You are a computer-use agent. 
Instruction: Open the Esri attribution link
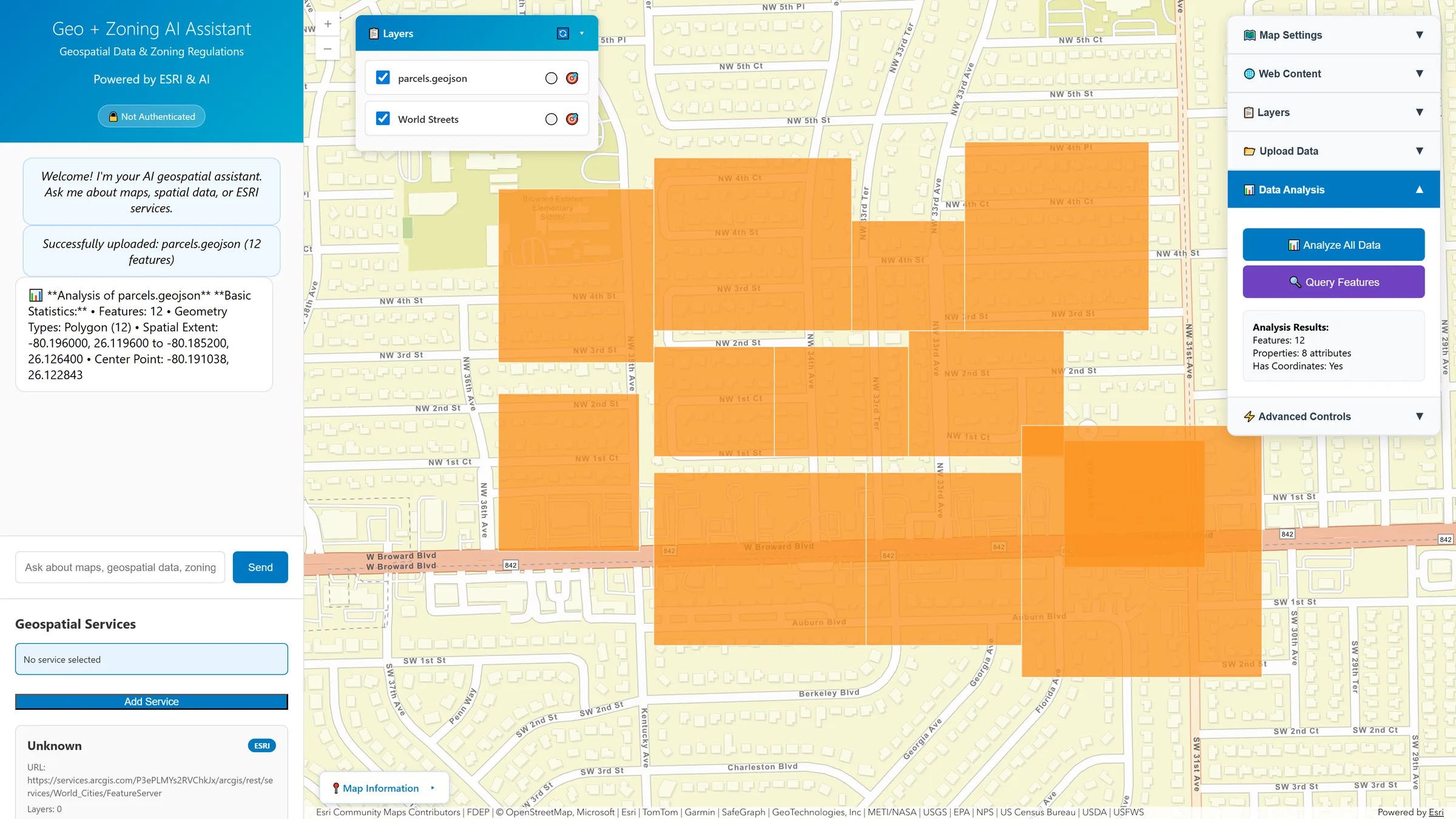(x=1436, y=812)
